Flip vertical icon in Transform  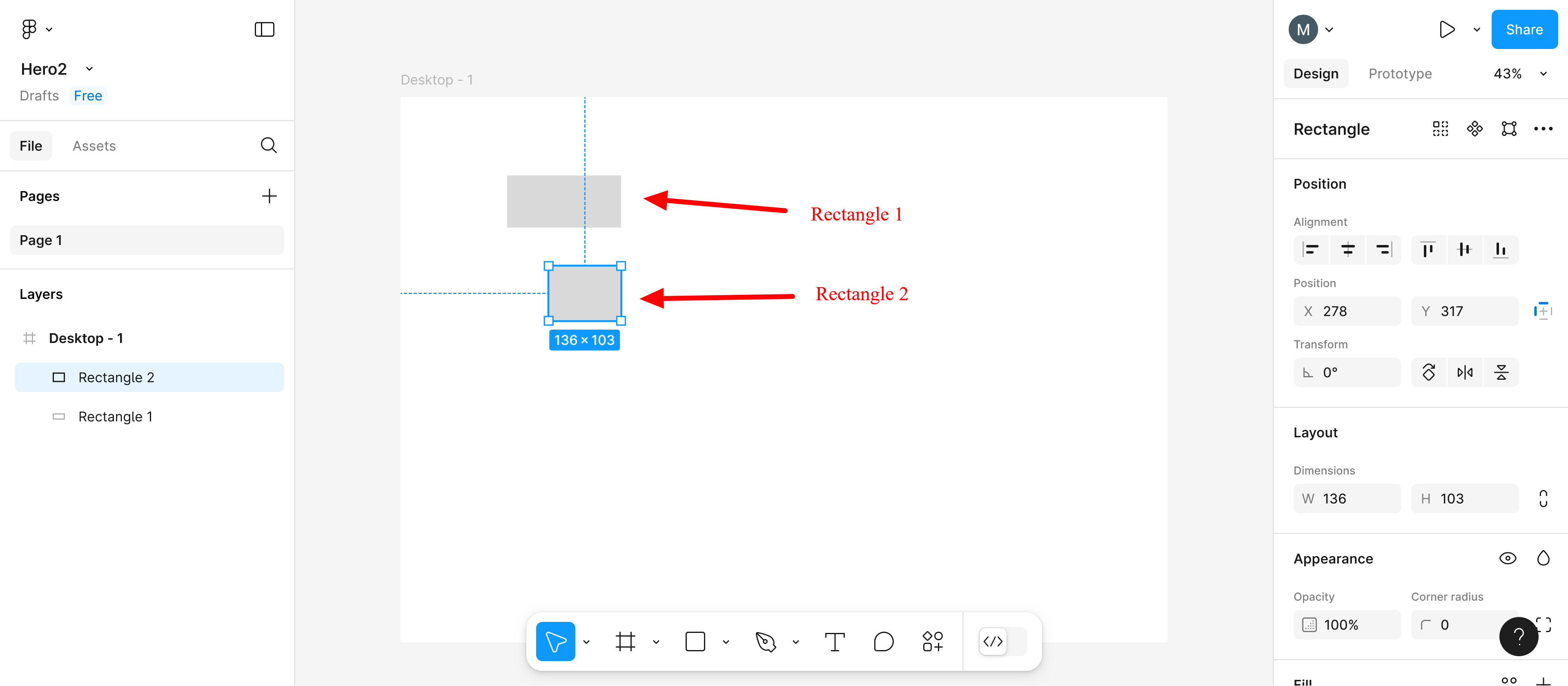[1501, 372]
